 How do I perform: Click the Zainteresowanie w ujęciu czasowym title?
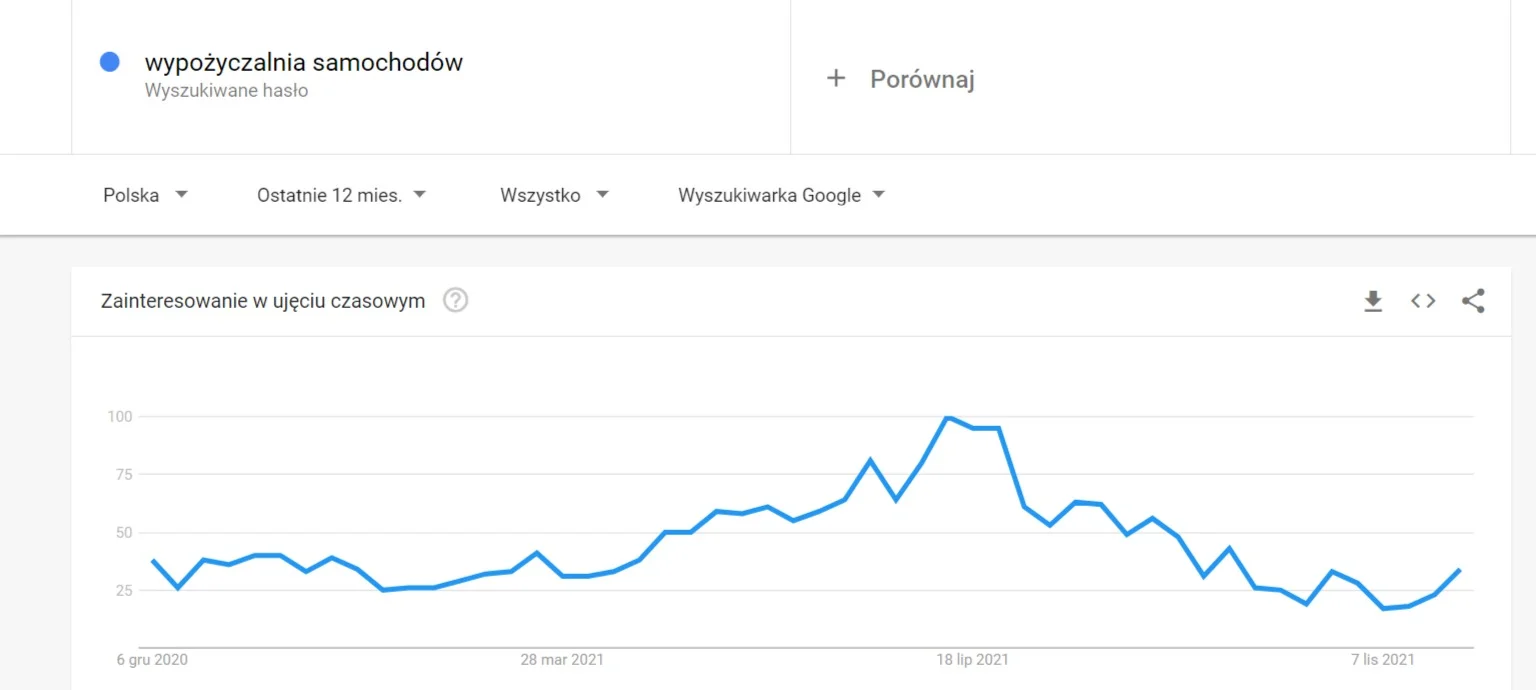pyautogui.click(x=263, y=301)
